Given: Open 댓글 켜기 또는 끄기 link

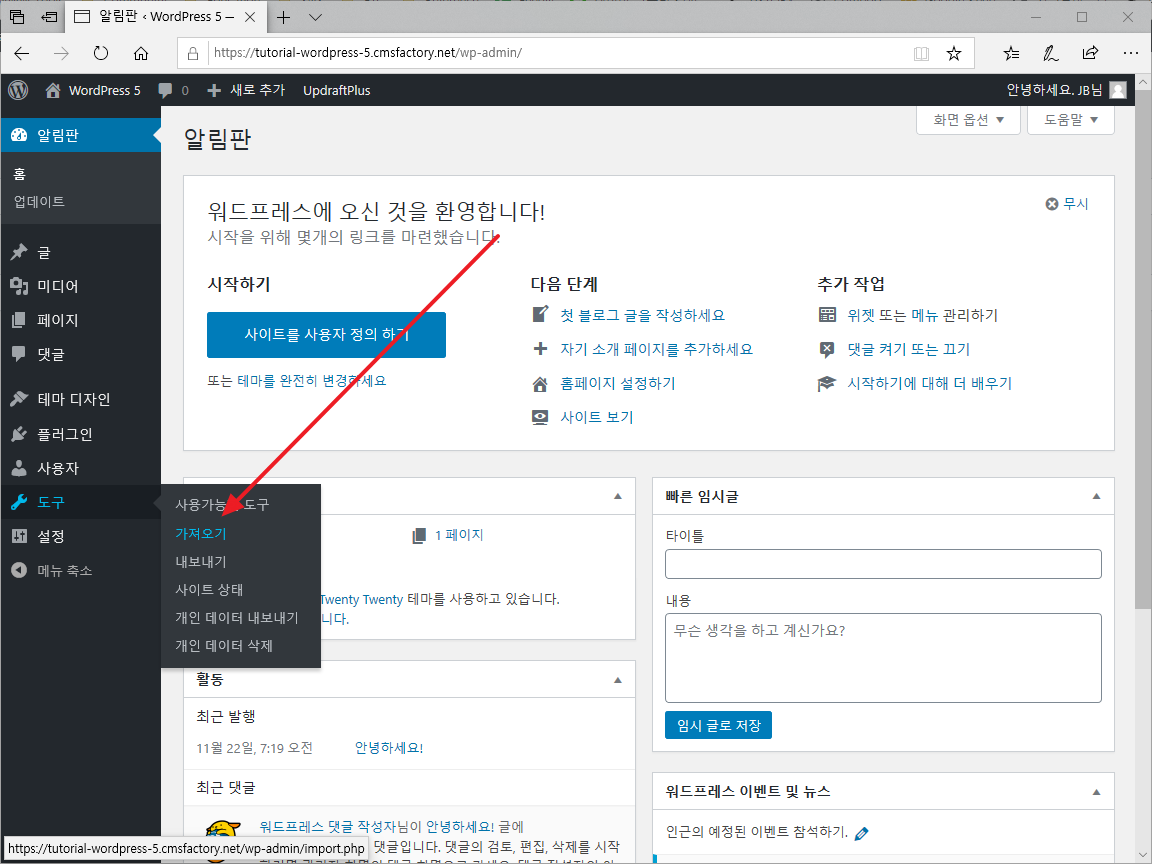Looking at the screenshot, I should [908, 349].
